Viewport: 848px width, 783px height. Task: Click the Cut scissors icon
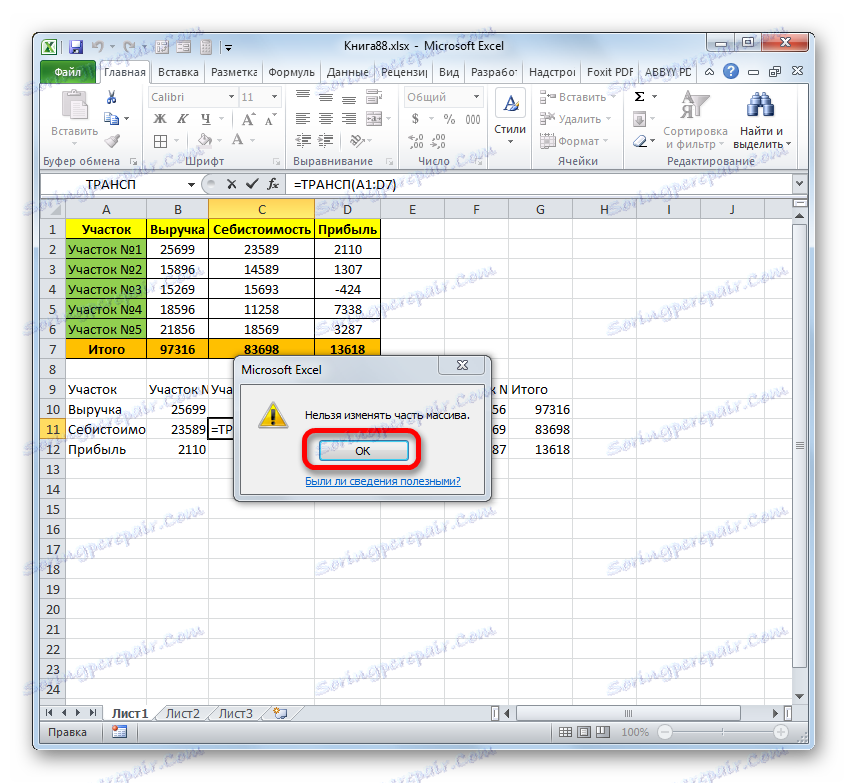[111, 97]
